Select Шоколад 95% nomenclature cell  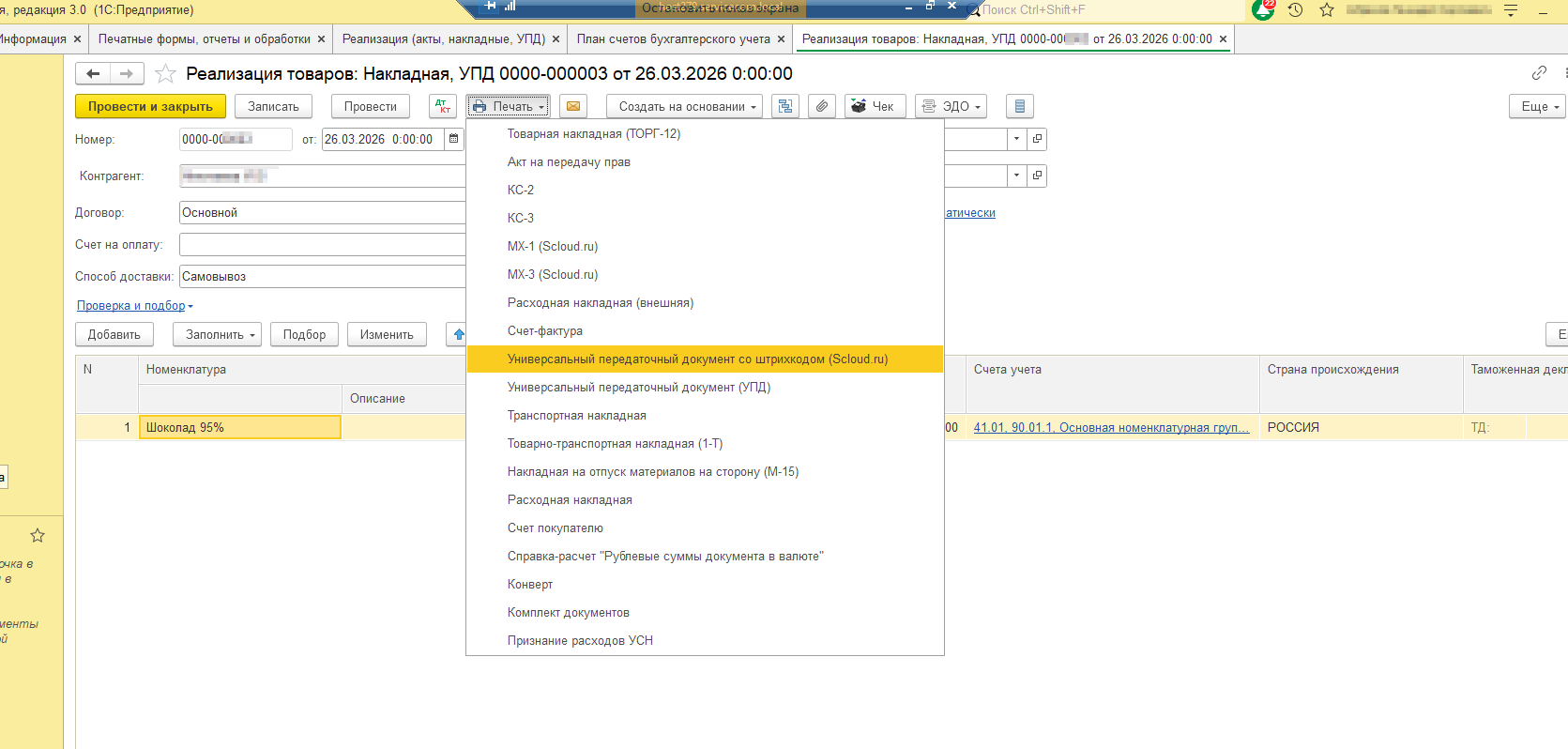pyautogui.click(x=240, y=427)
